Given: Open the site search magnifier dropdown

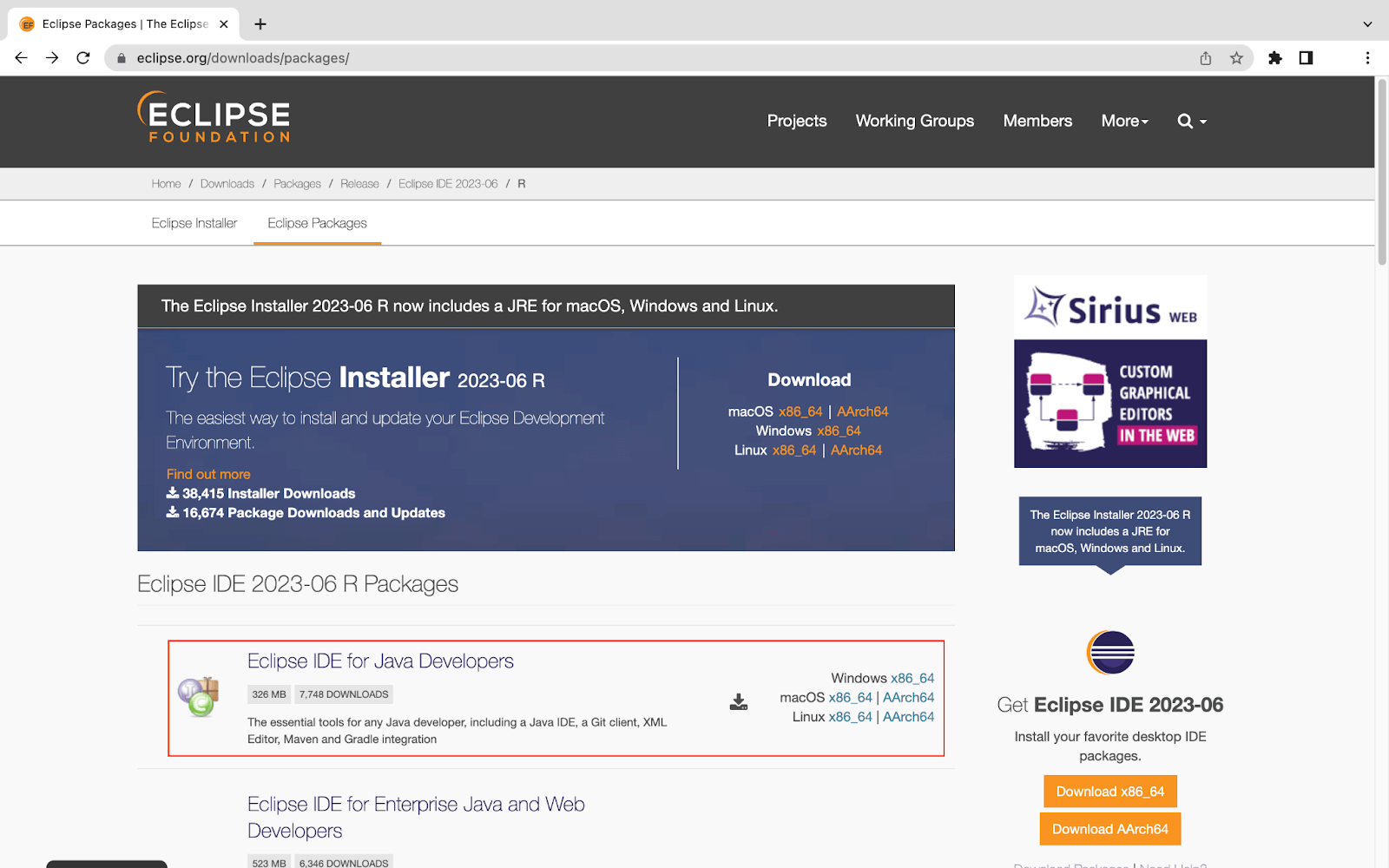Looking at the screenshot, I should pyautogui.click(x=1192, y=122).
